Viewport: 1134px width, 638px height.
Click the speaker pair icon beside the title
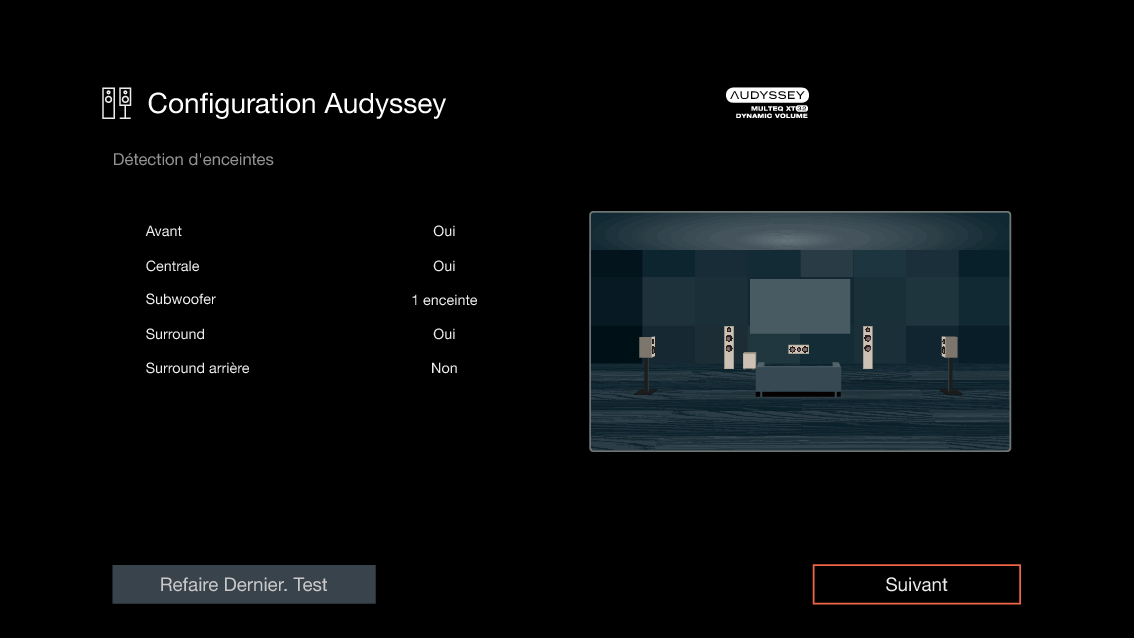[115, 101]
